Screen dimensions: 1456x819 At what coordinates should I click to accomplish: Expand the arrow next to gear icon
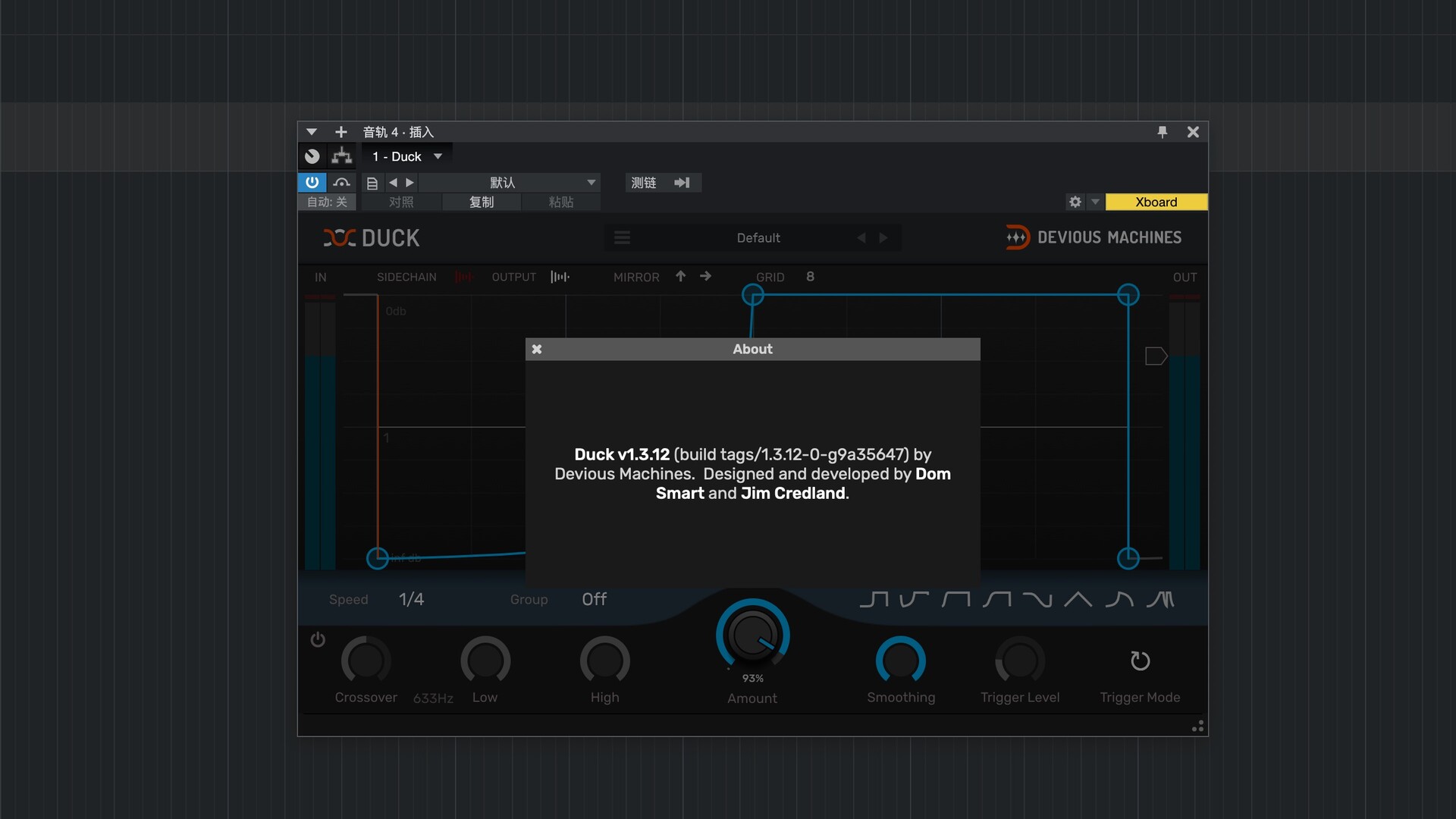point(1095,202)
